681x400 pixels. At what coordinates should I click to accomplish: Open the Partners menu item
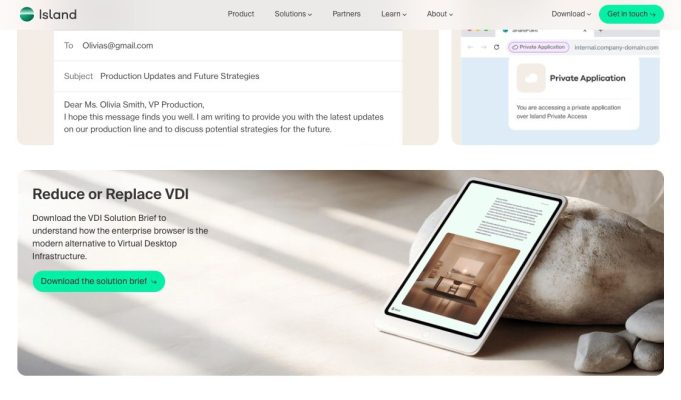click(x=346, y=14)
